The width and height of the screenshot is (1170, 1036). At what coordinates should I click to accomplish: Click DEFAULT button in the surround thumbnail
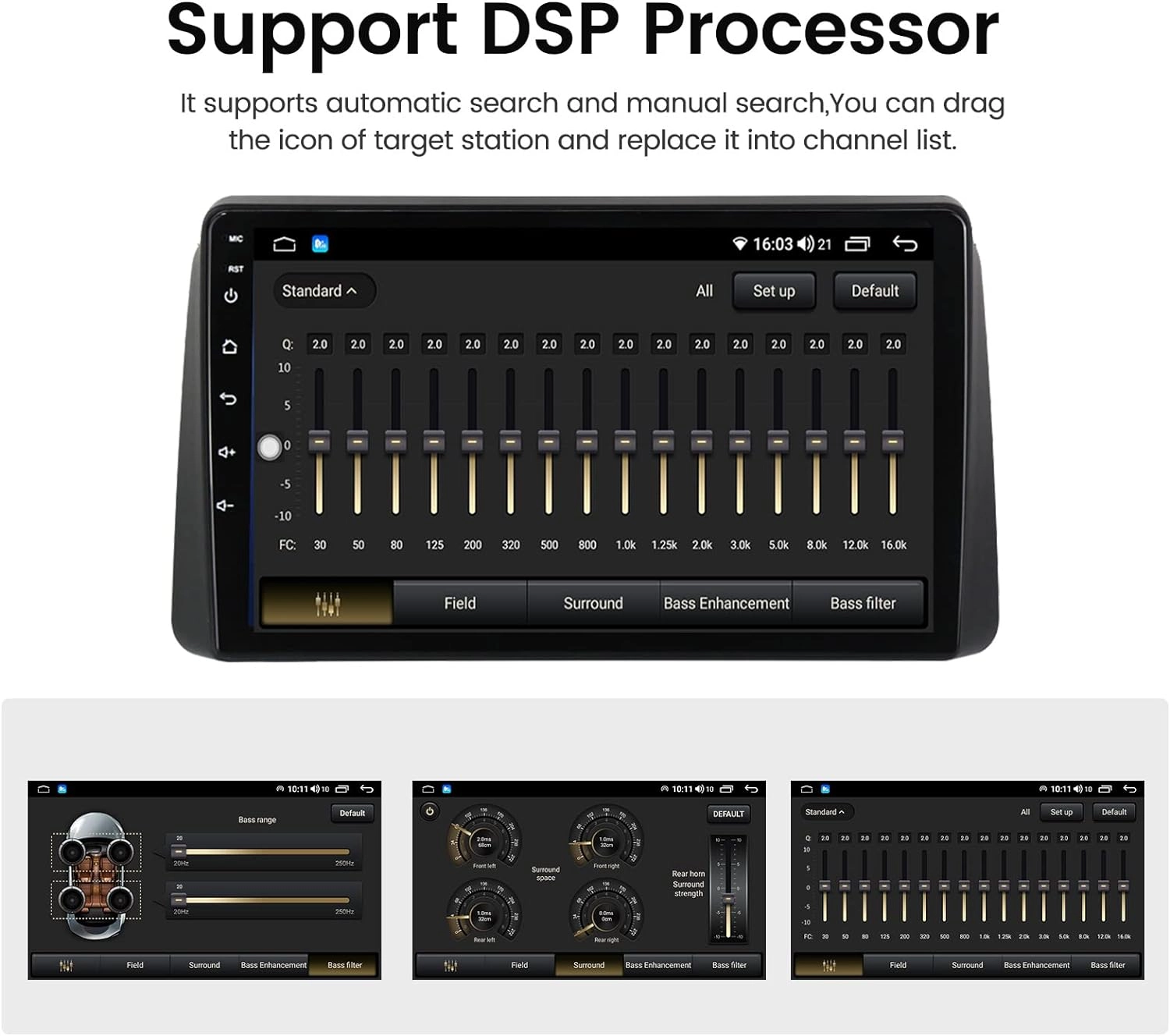729,814
